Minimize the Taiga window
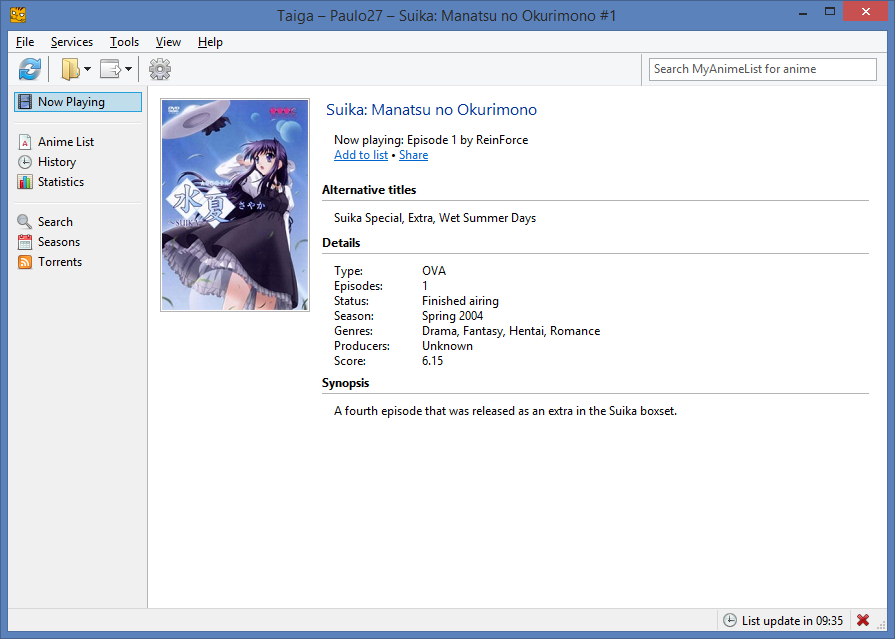Image resolution: width=895 pixels, height=639 pixels. pyautogui.click(x=803, y=12)
